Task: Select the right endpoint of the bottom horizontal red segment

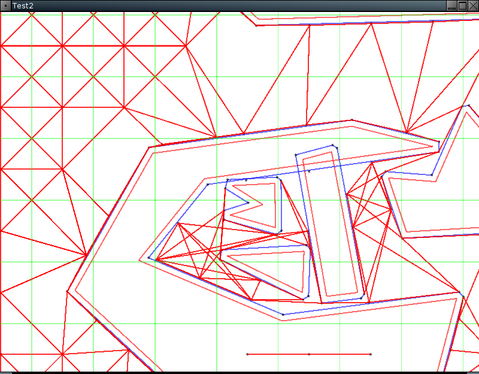Action: coord(371,354)
